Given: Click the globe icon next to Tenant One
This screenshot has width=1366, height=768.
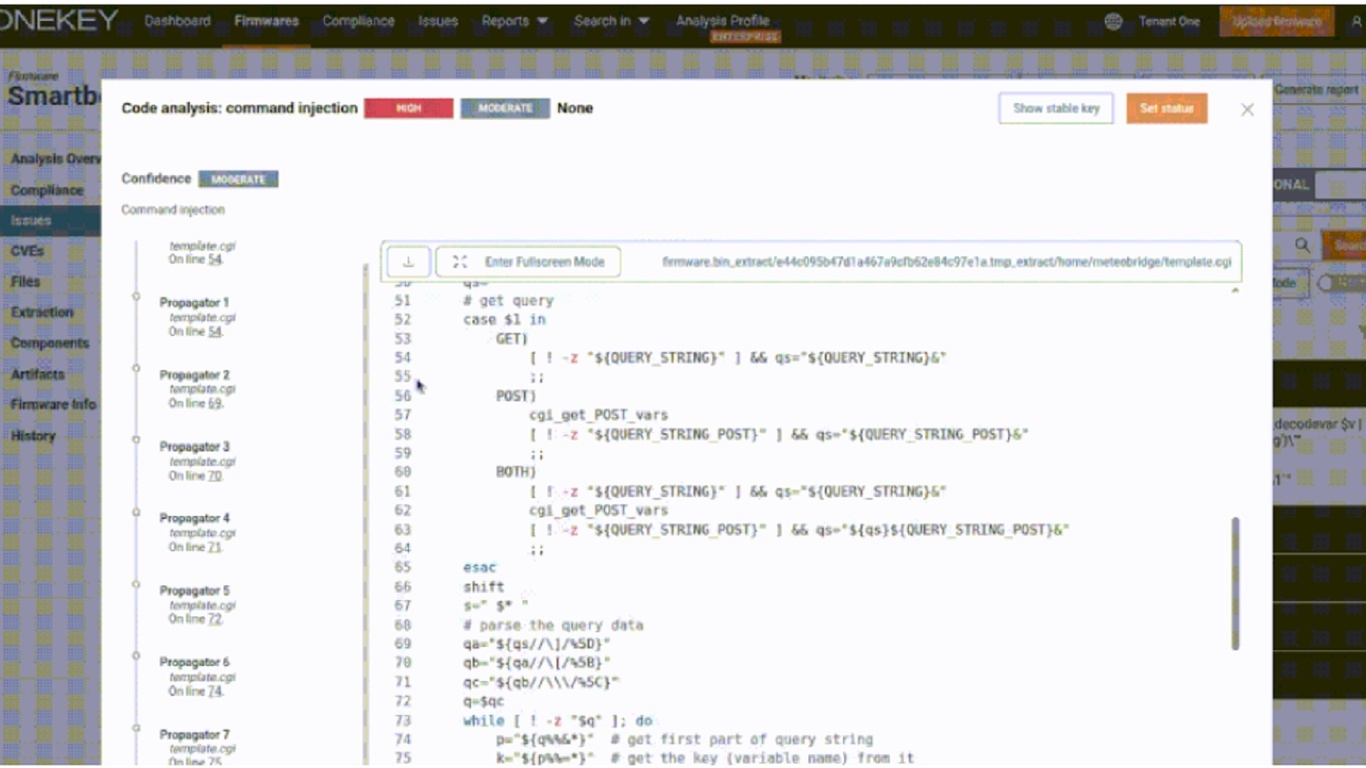Looking at the screenshot, I should coord(1112,20).
